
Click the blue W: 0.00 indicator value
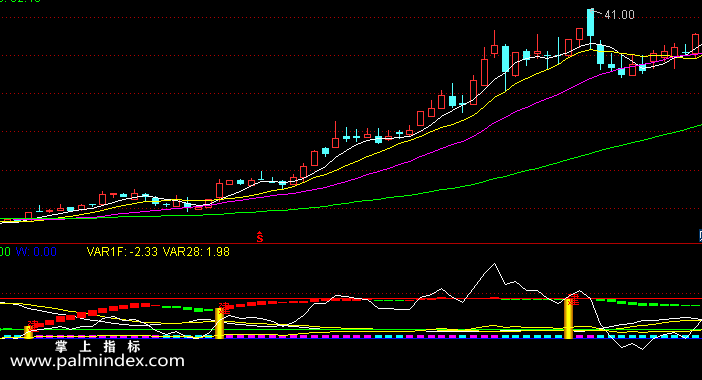(36, 252)
